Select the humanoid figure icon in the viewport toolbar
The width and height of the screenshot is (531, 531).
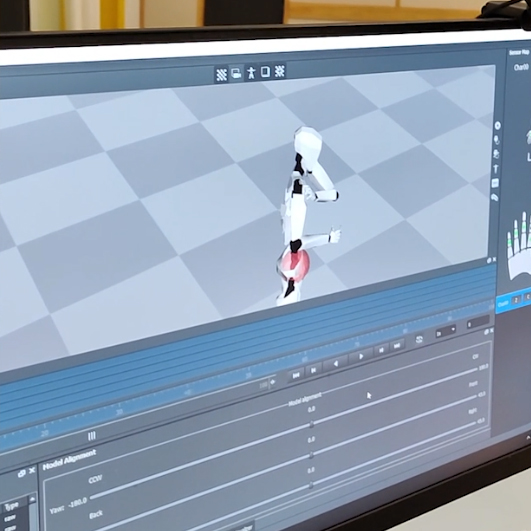coord(251,72)
